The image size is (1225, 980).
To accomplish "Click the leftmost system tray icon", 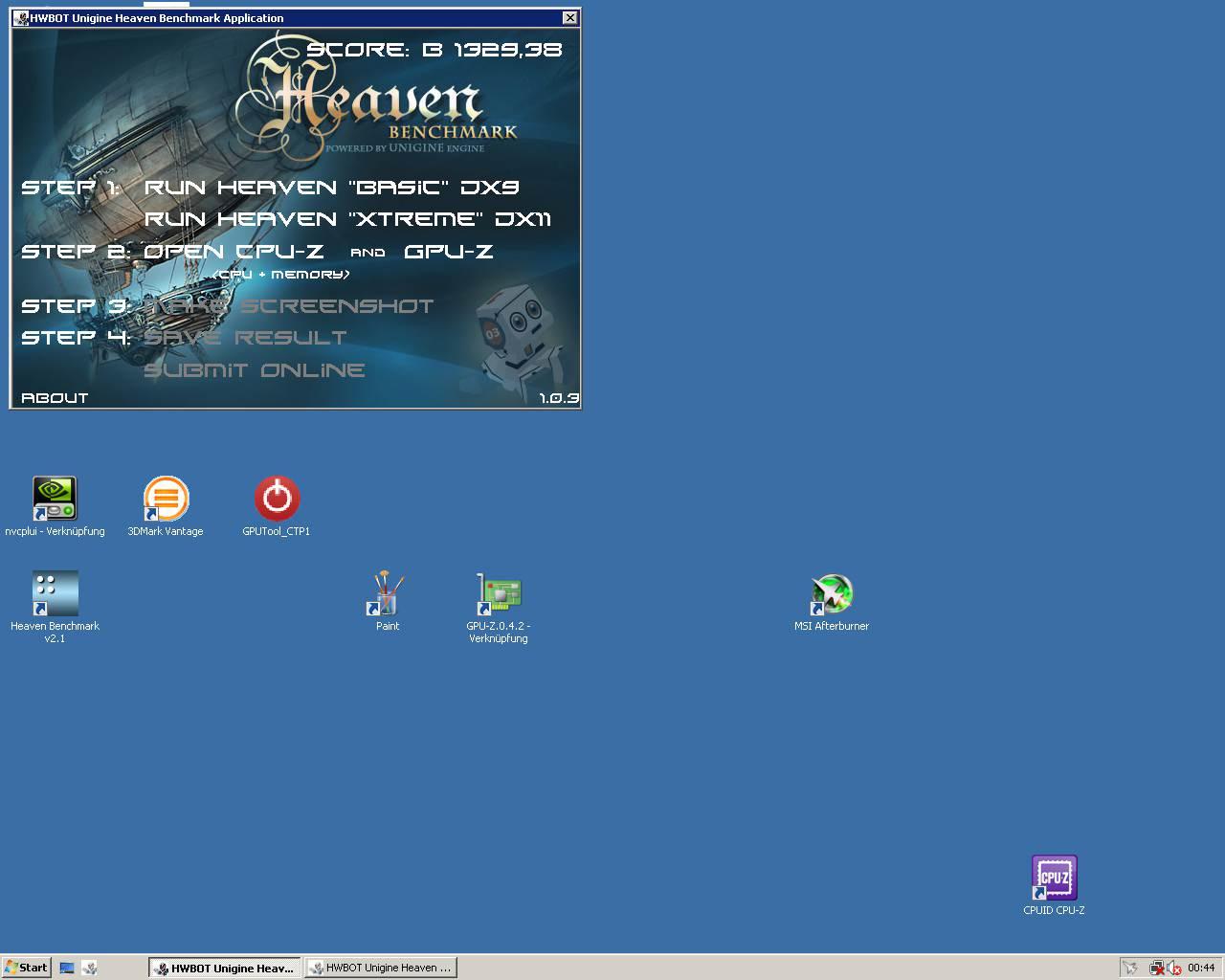I will [x=1130, y=968].
